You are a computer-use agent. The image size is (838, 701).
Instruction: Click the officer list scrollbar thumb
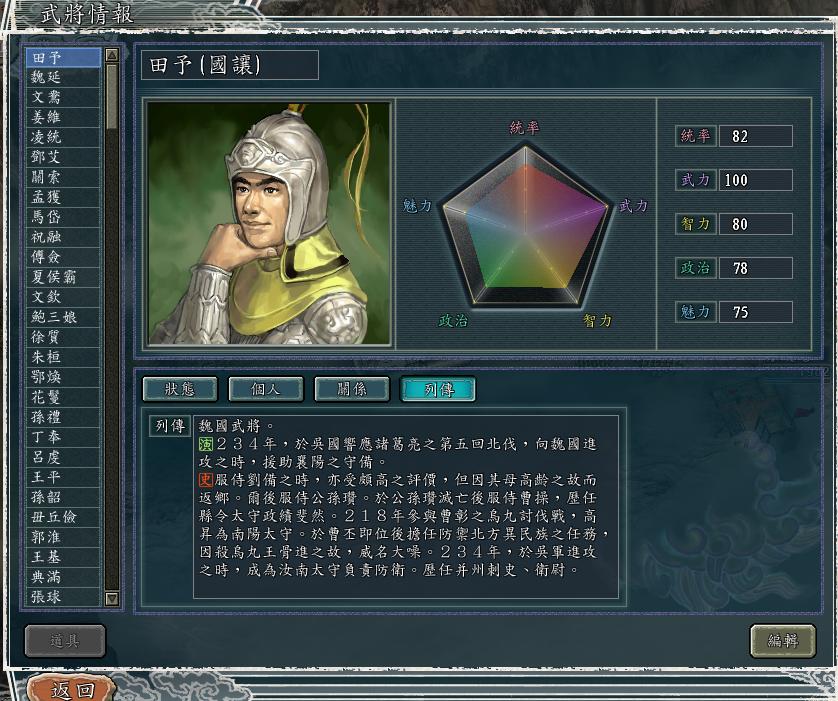click(x=112, y=96)
